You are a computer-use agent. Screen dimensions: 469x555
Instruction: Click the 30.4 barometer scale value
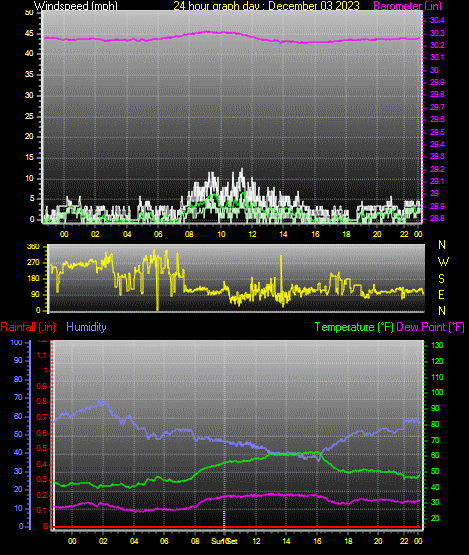point(437,21)
